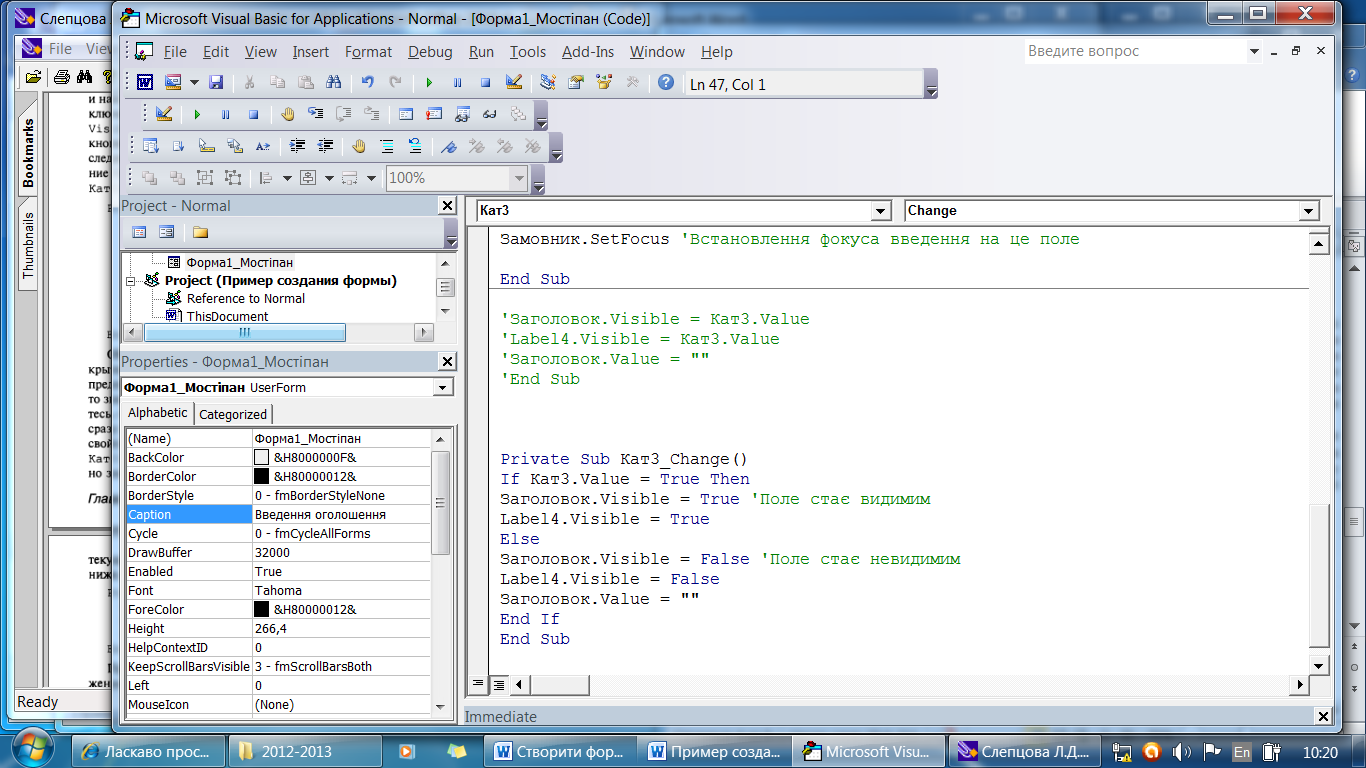Indent the selected code lines
The image size is (1366, 768).
297,146
